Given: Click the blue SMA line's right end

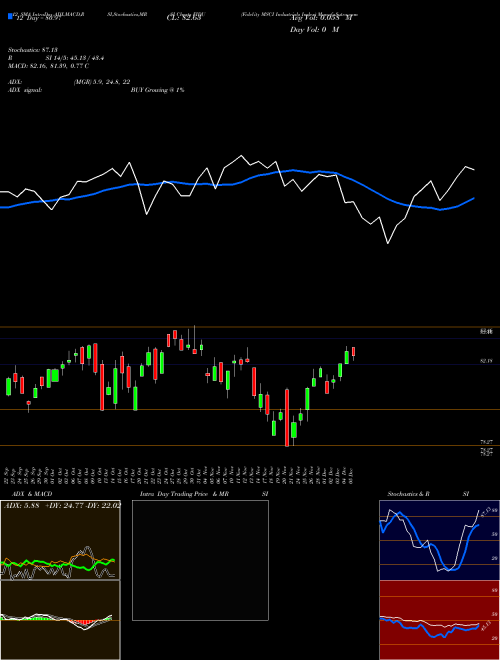Looking at the screenshot, I should coord(474,198).
